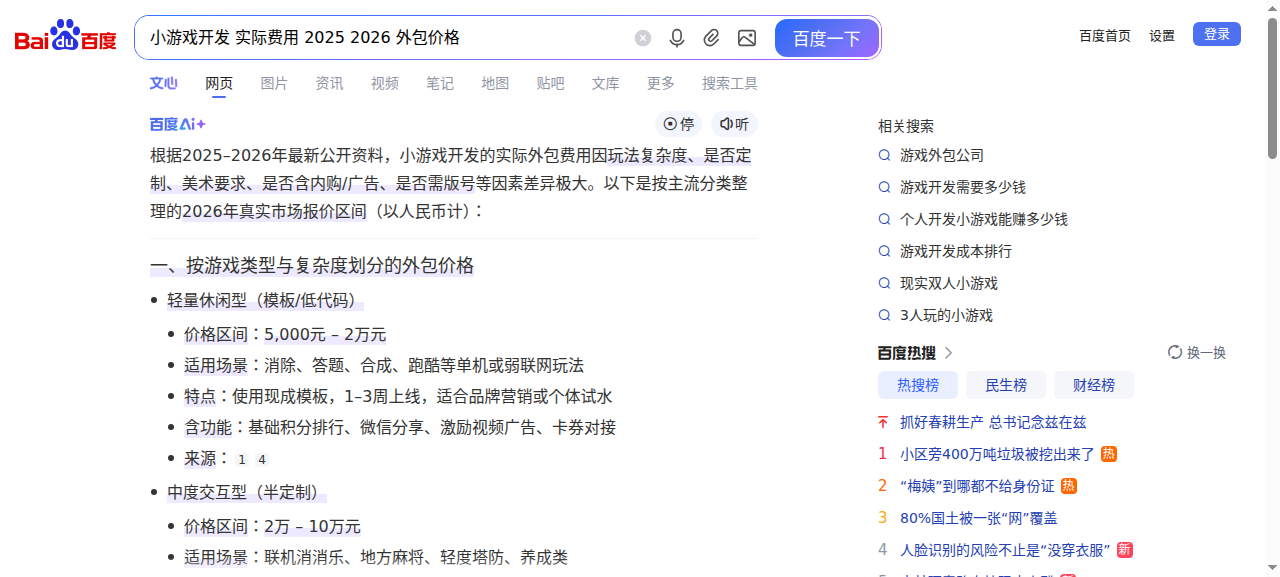Image resolution: width=1280 pixels, height=577 pixels.
Task: Click related search 游戏外包公司
Action: click(x=941, y=155)
